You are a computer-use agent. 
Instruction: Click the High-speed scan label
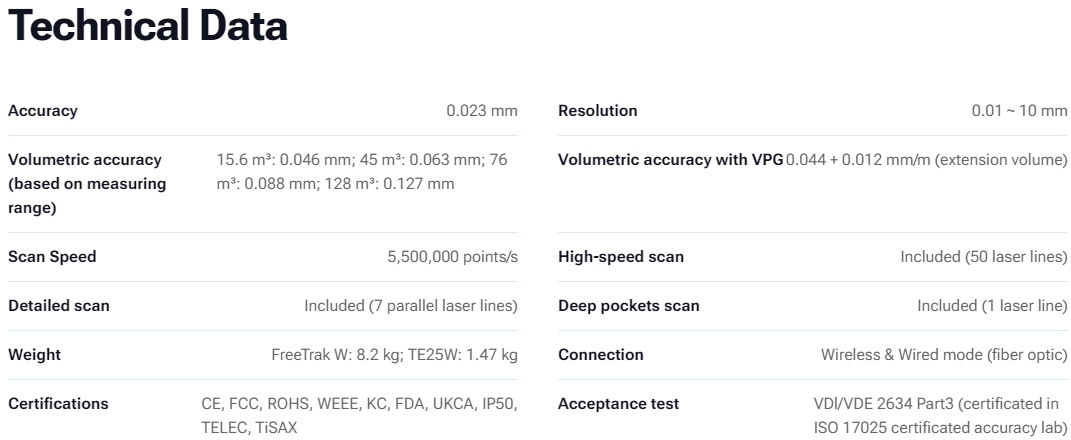621,257
